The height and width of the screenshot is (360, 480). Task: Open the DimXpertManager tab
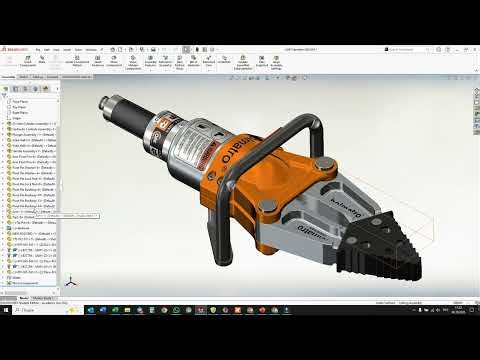(x=35, y=89)
